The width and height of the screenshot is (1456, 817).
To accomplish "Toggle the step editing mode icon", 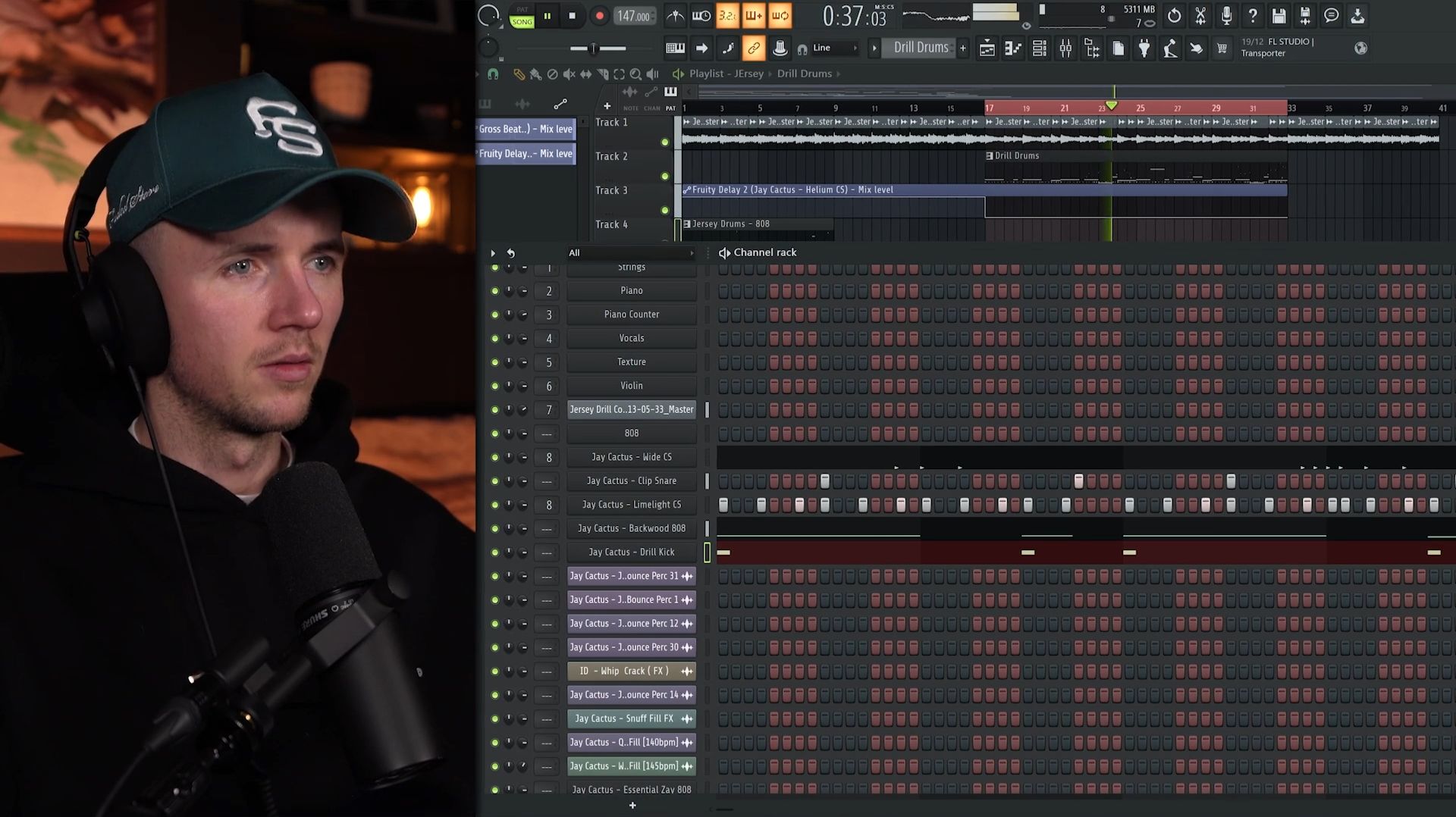I will (x=728, y=49).
